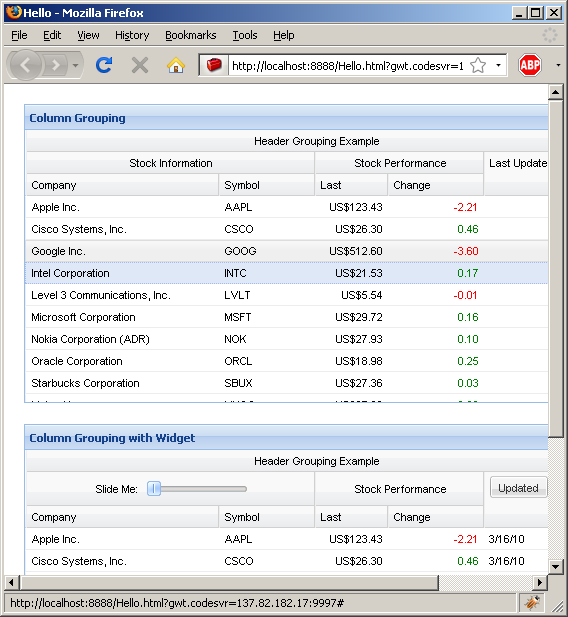Click the red toolbox site icon
The width and height of the screenshot is (568, 617).
click(x=214, y=65)
